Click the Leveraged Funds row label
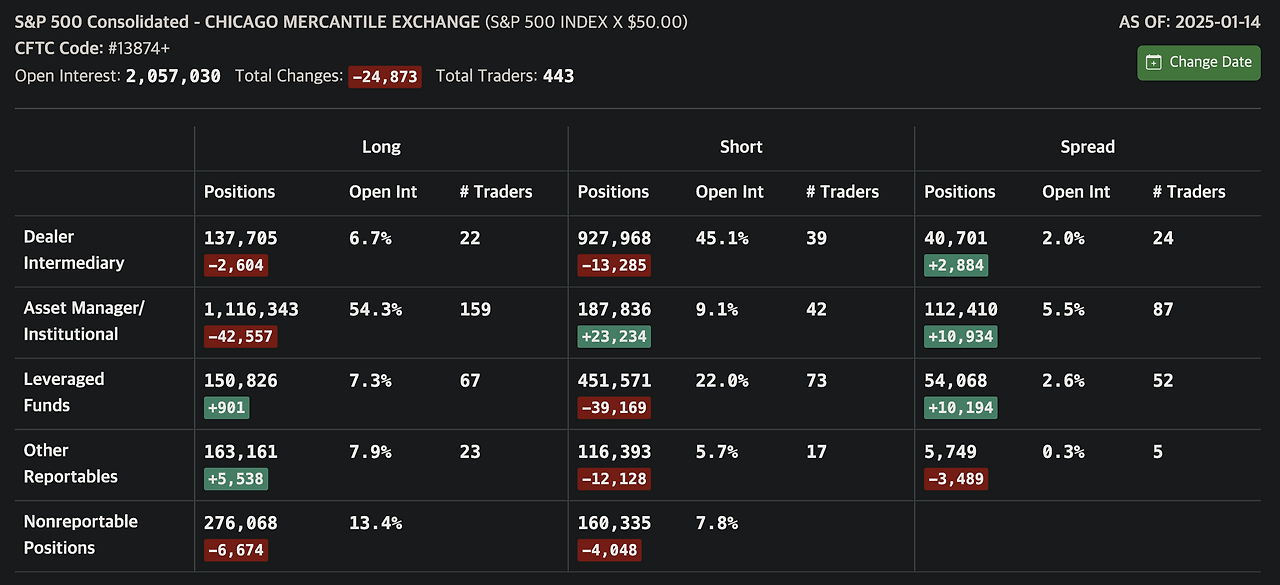Screen dimensions: 1280x585 pyautogui.click(x=64, y=392)
